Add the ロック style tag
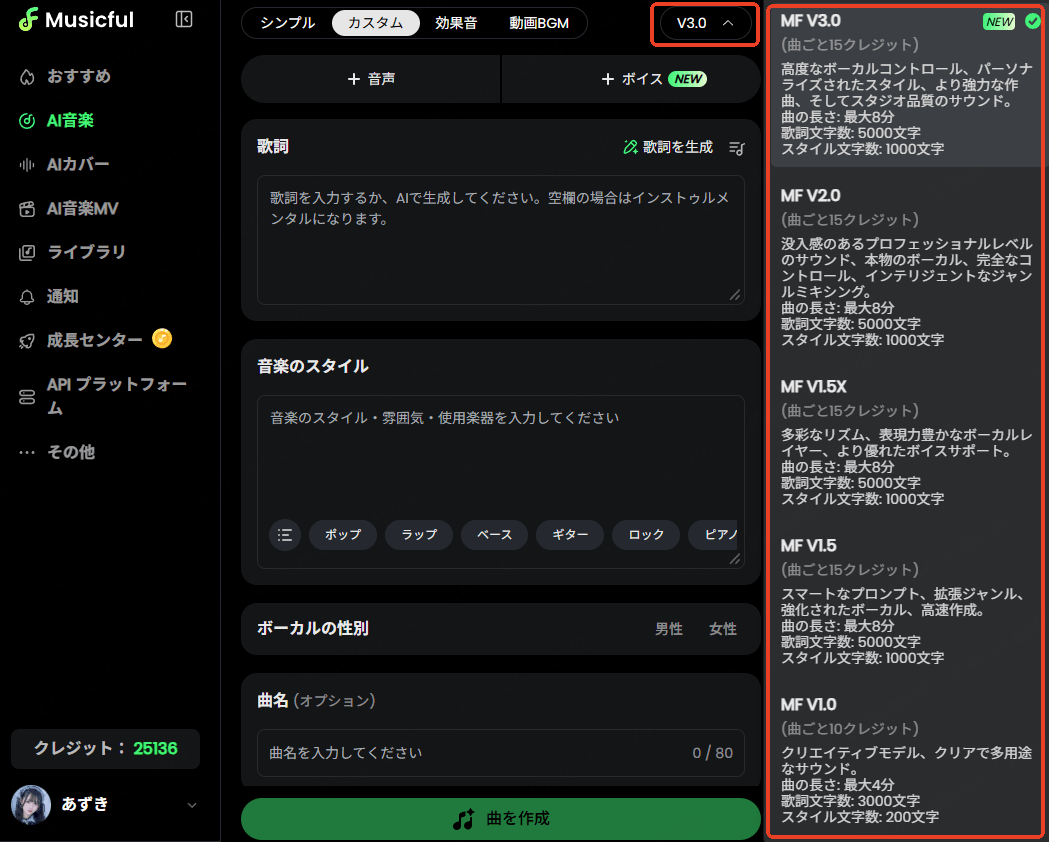The image size is (1049, 842). pos(646,535)
